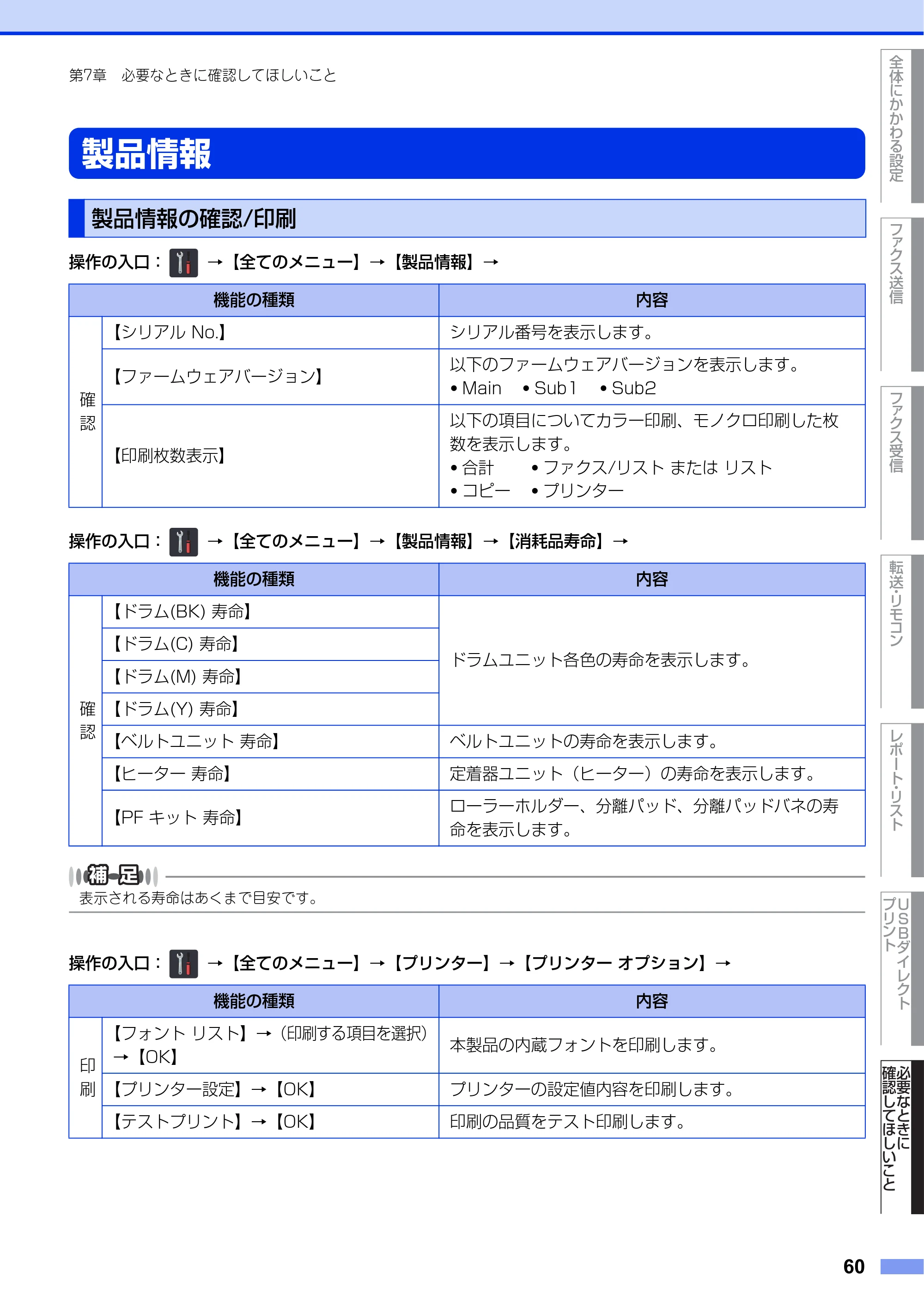The width and height of the screenshot is (924, 1308).
Task: Click the text シリアル番号を表示します。
Action: coord(552,332)
